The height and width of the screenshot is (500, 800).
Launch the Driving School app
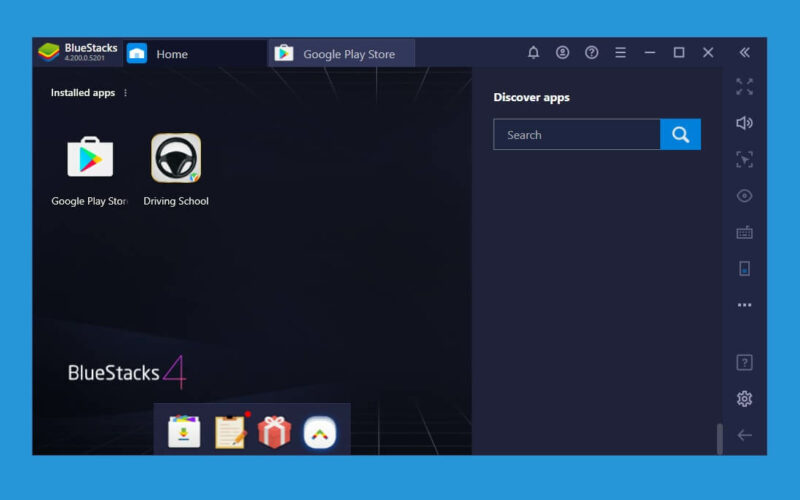[x=176, y=158]
